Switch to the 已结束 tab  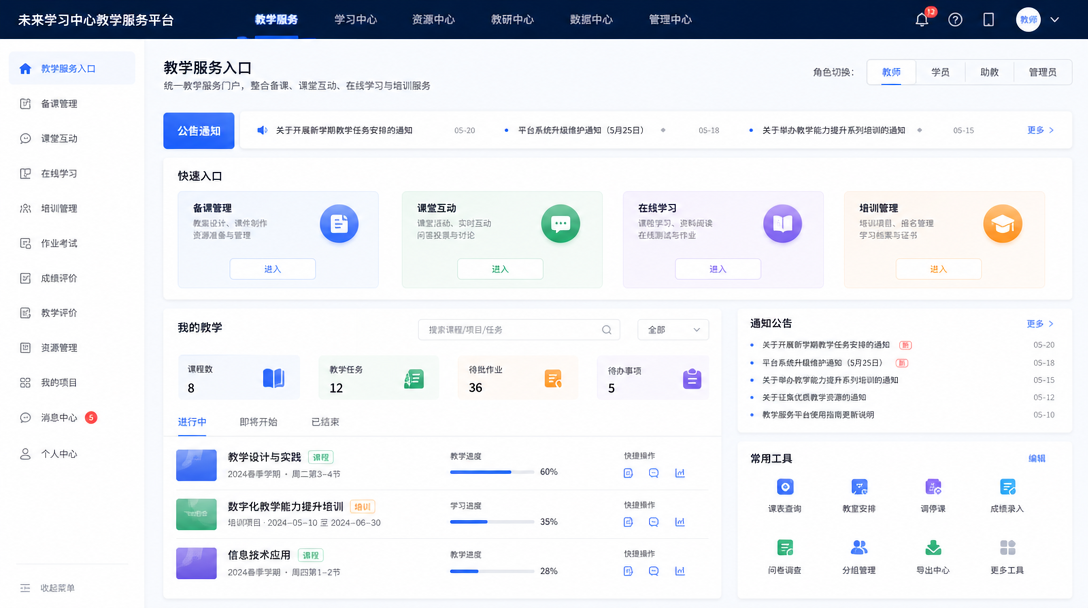[x=325, y=422]
